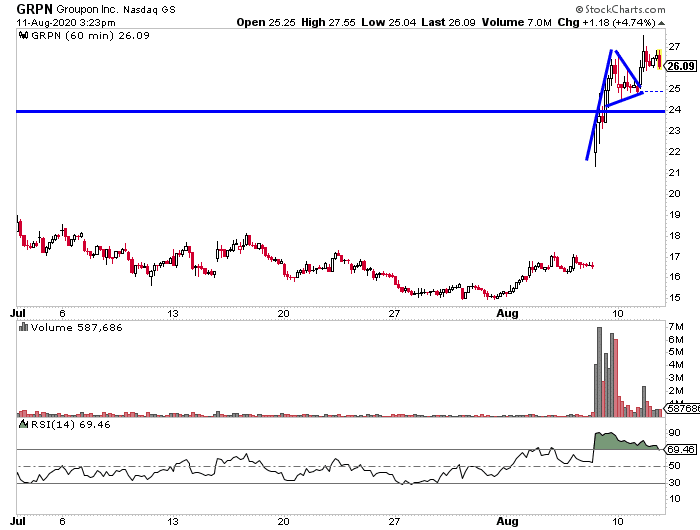This screenshot has height=530, width=700.
Task: Click the 27 price axis label
Action: coord(675,46)
